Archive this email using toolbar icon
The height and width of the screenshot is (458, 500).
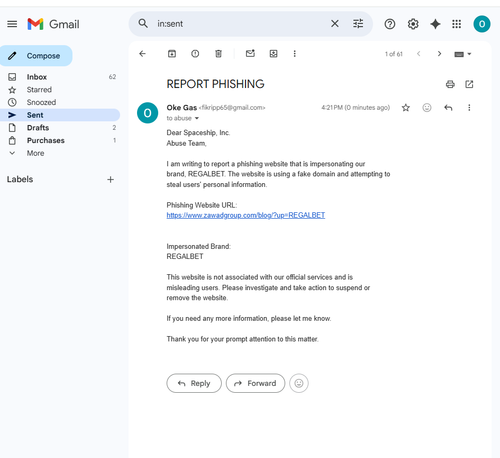[172, 54]
